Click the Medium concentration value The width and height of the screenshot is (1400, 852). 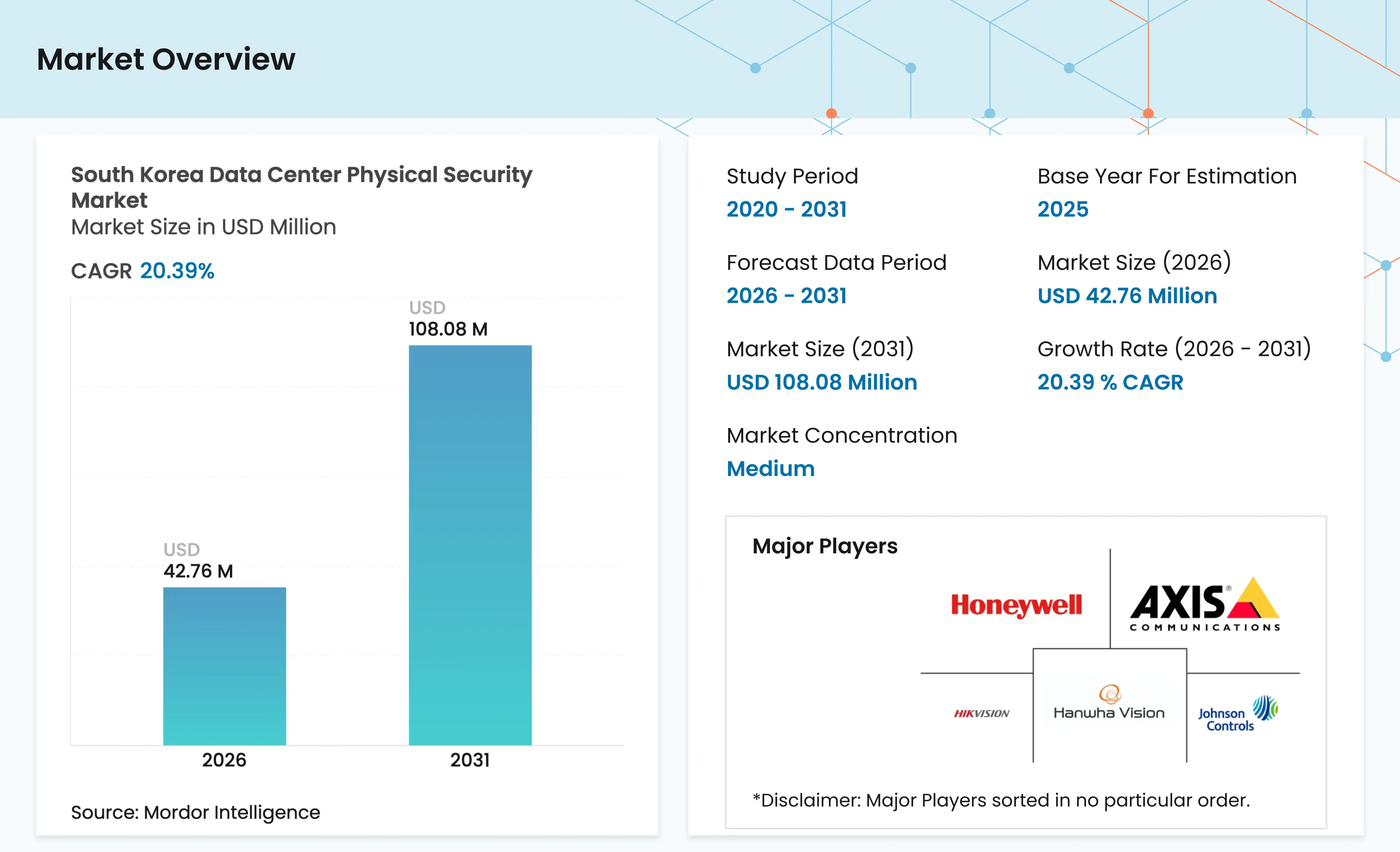pos(771,468)
